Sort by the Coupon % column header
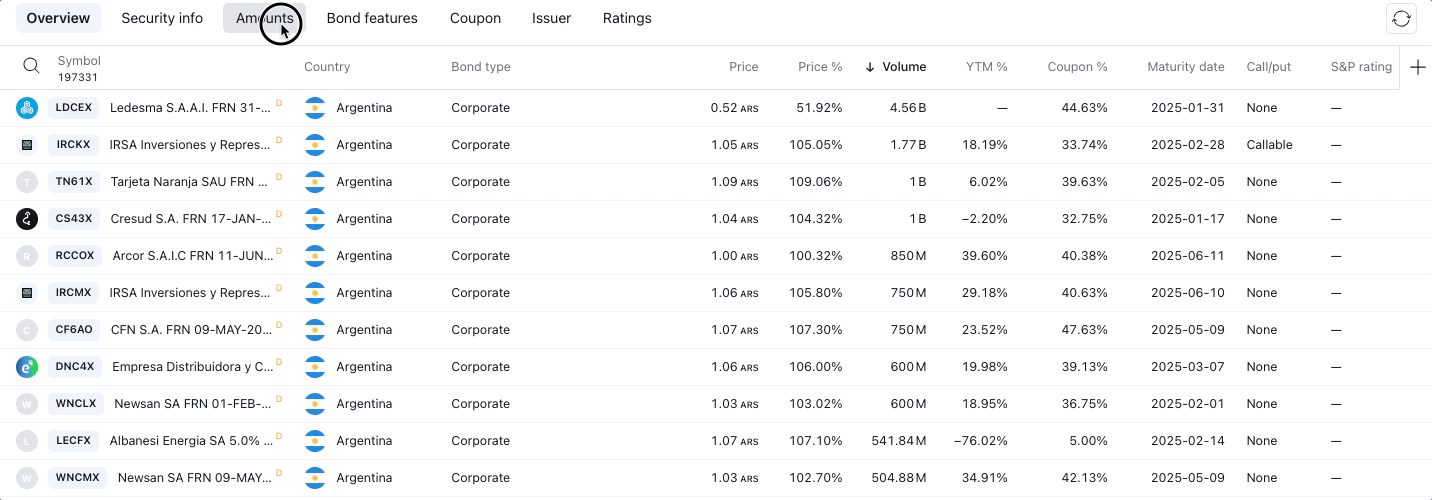1432x500 pixels. [x=1078, y=67]
